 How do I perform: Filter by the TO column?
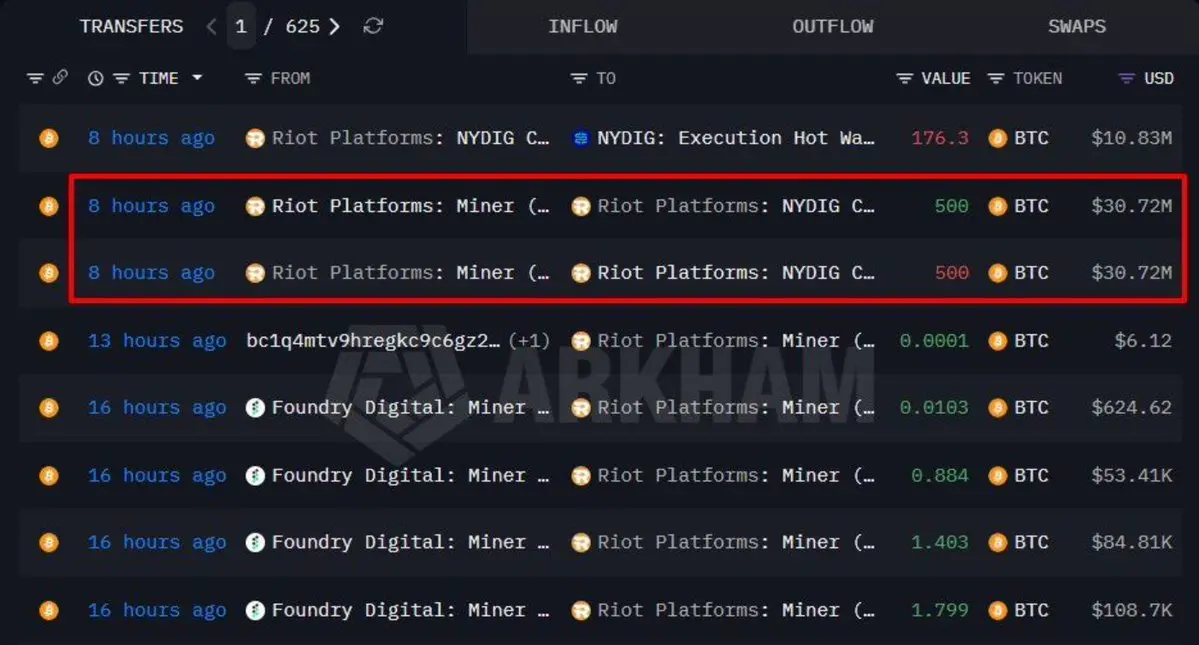tap(579, 78)
